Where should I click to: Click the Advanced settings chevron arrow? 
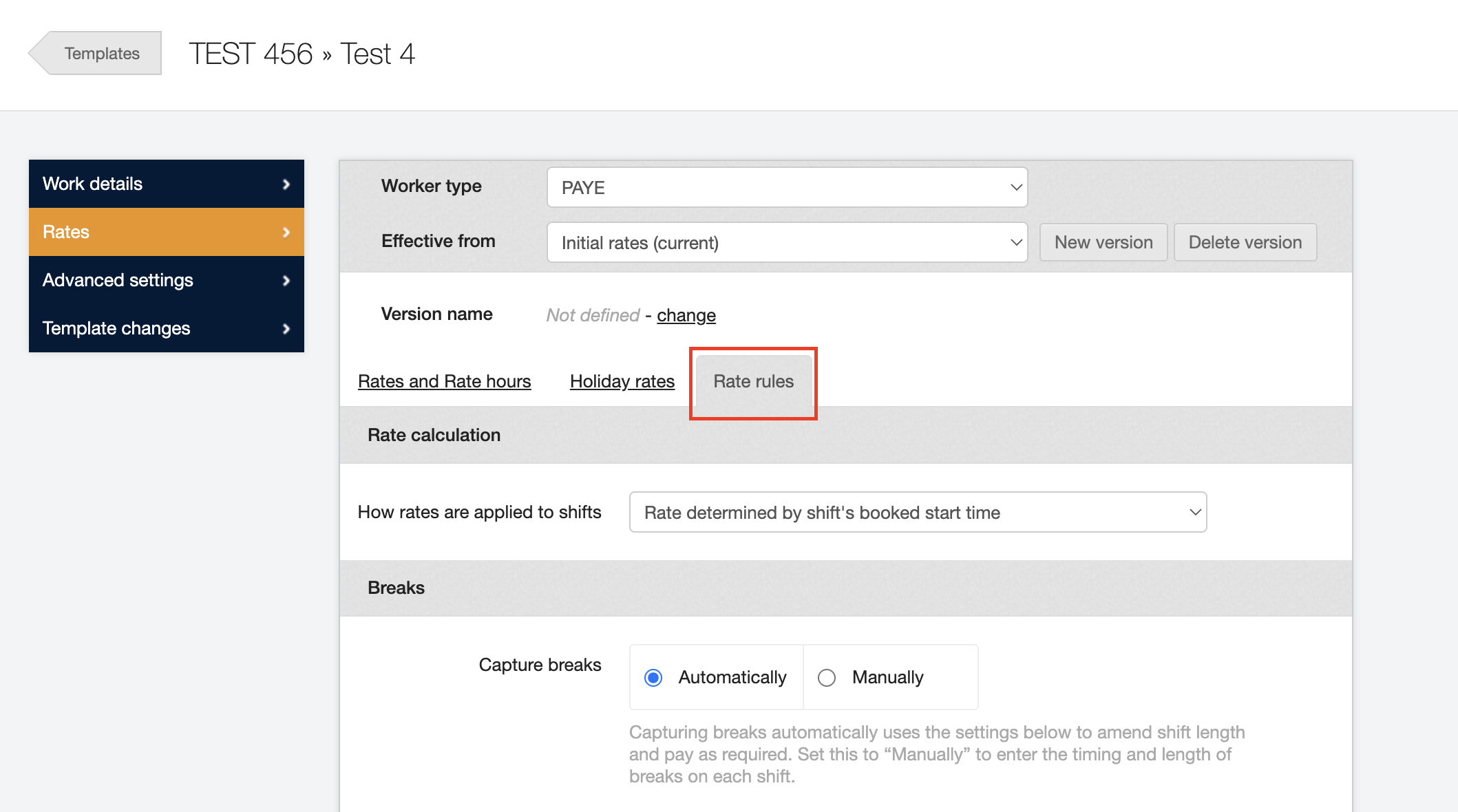(286, 280)
